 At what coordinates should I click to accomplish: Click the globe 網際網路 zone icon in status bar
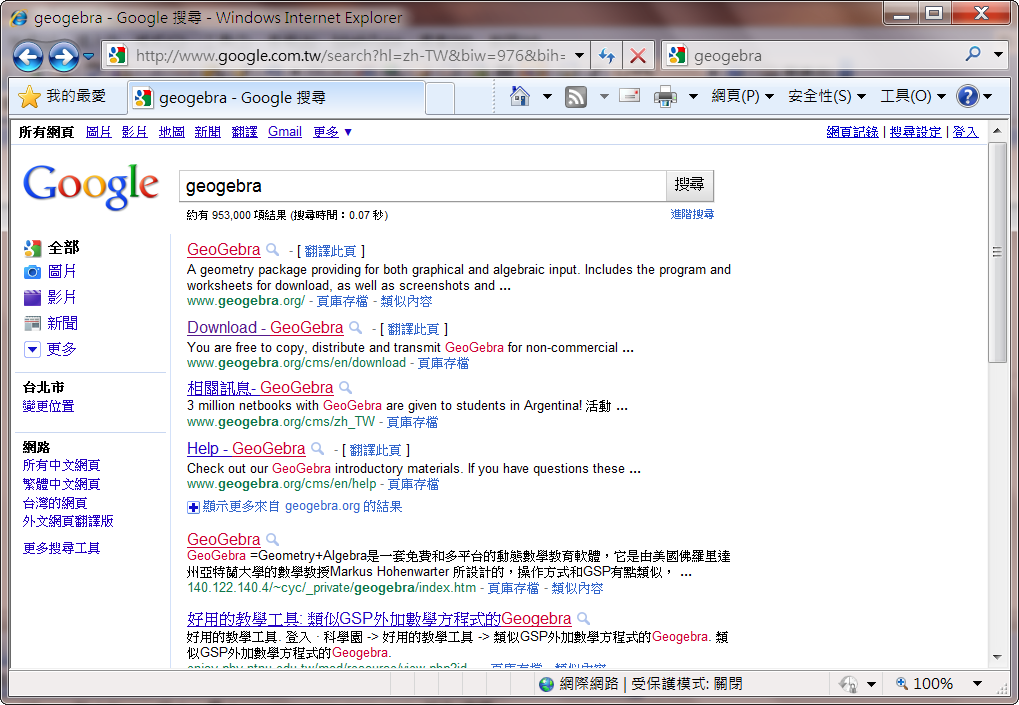point(547,684)
